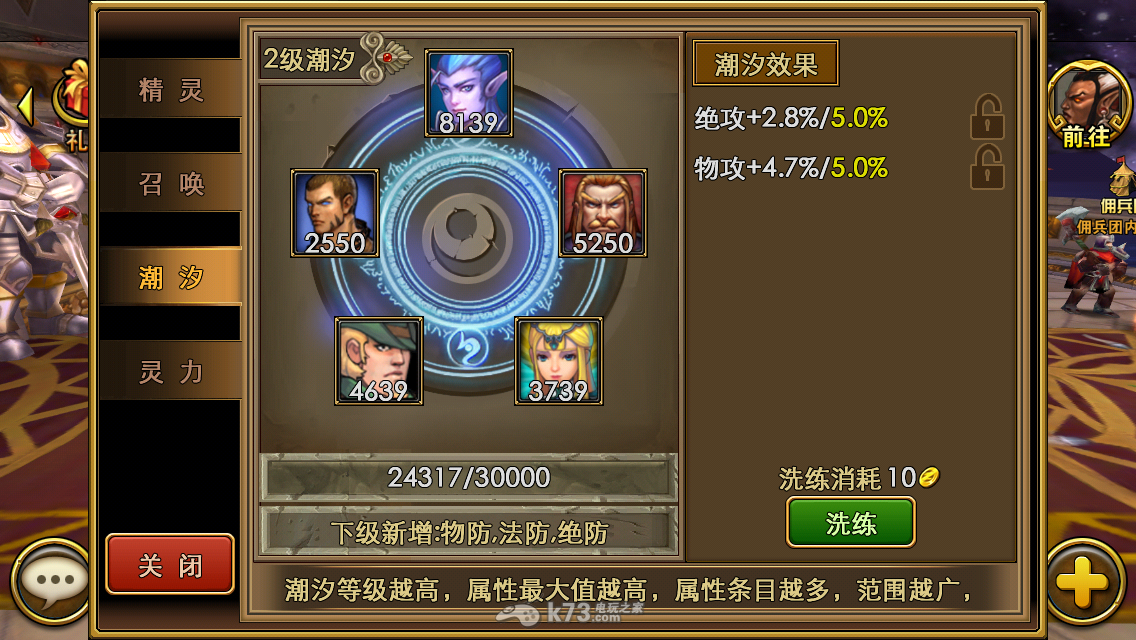Screen dimensions: 1136x640
Task: Switch to the 精灵 tab
Action: coord(170,90)
